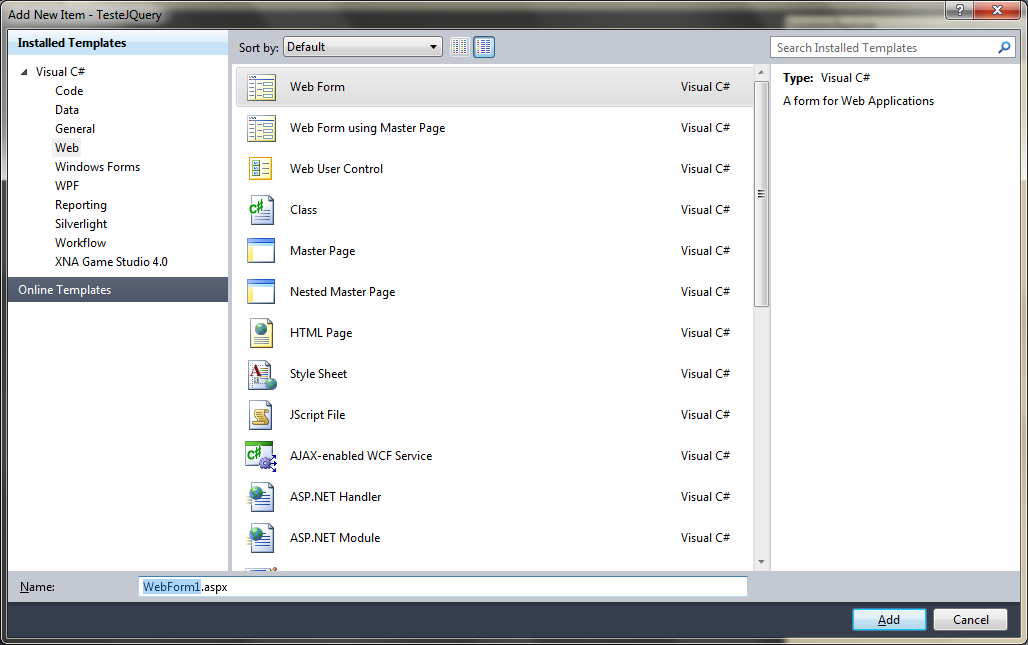Switch to small icons view
This screenshot has height=645, width=1028.
point(460,47)
